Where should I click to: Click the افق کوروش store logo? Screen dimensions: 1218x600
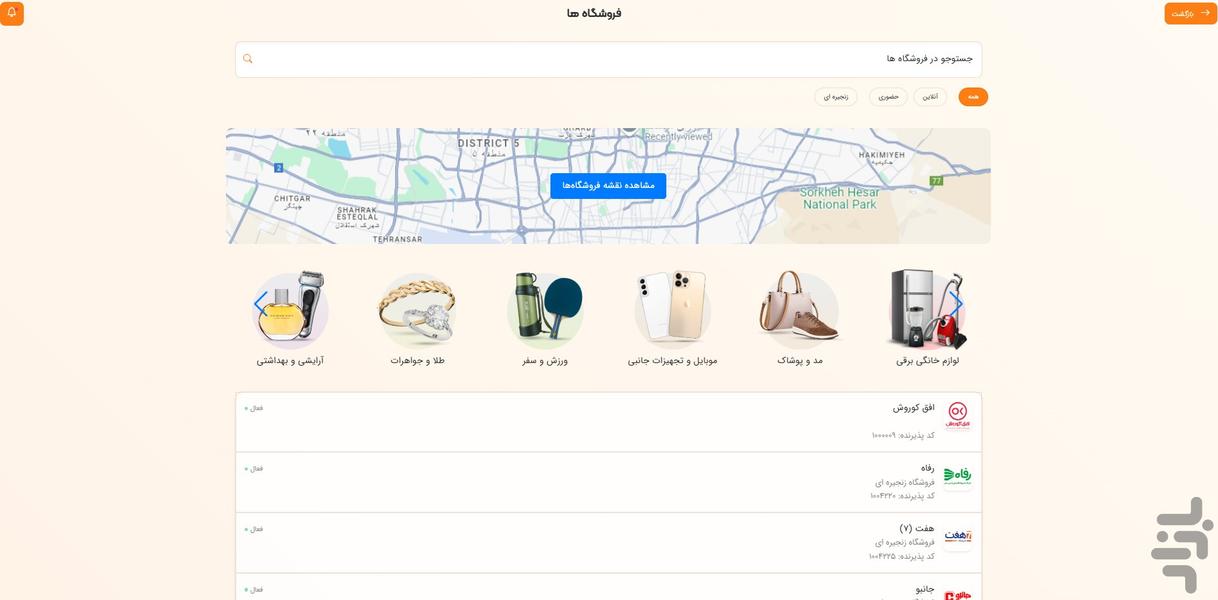click(x=958, y=415)
